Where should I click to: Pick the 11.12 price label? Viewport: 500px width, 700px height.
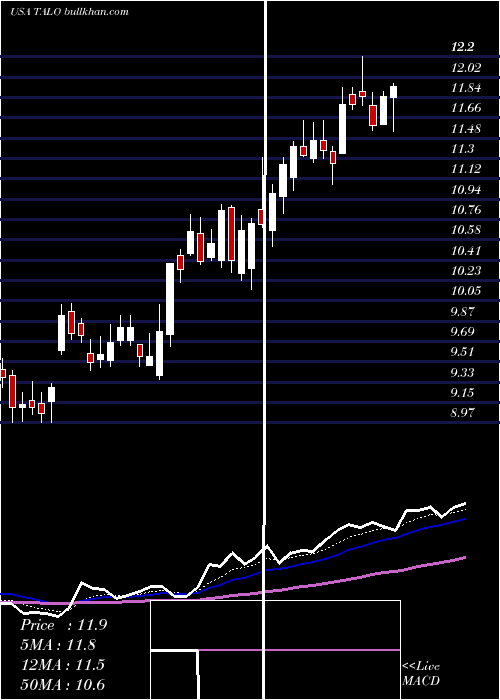(x=466, y=169)
